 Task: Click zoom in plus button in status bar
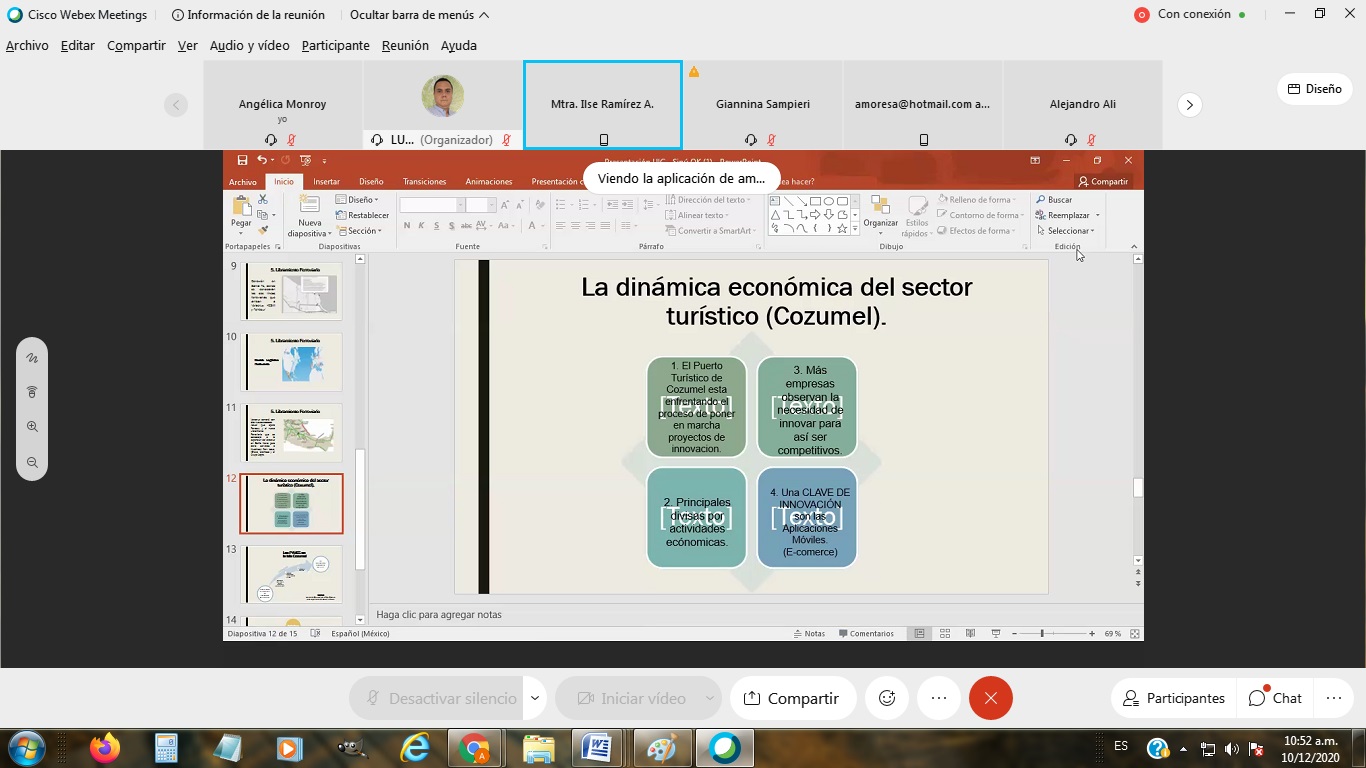point(1091,634)
